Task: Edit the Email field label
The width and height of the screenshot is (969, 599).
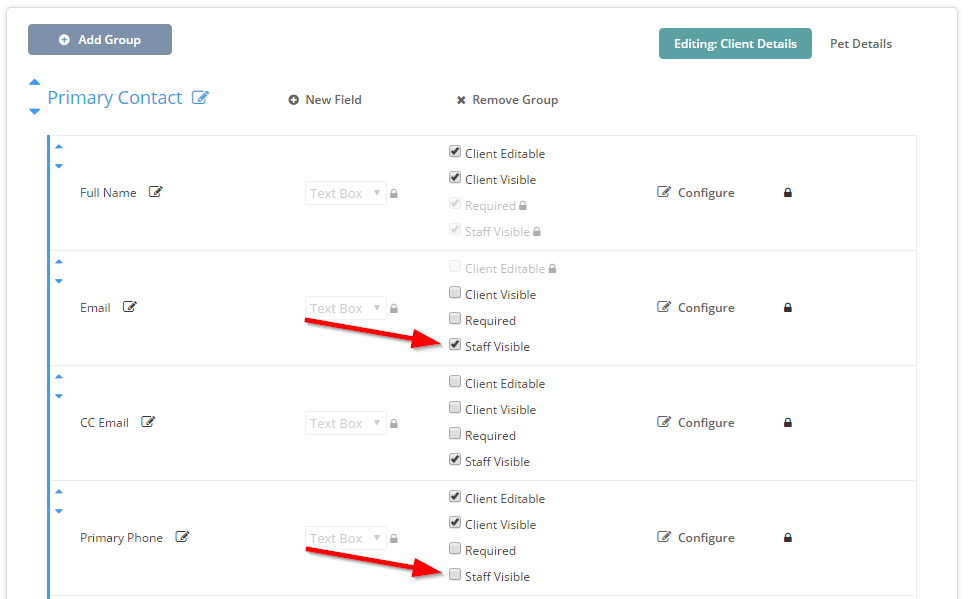Action: point(130,307)
